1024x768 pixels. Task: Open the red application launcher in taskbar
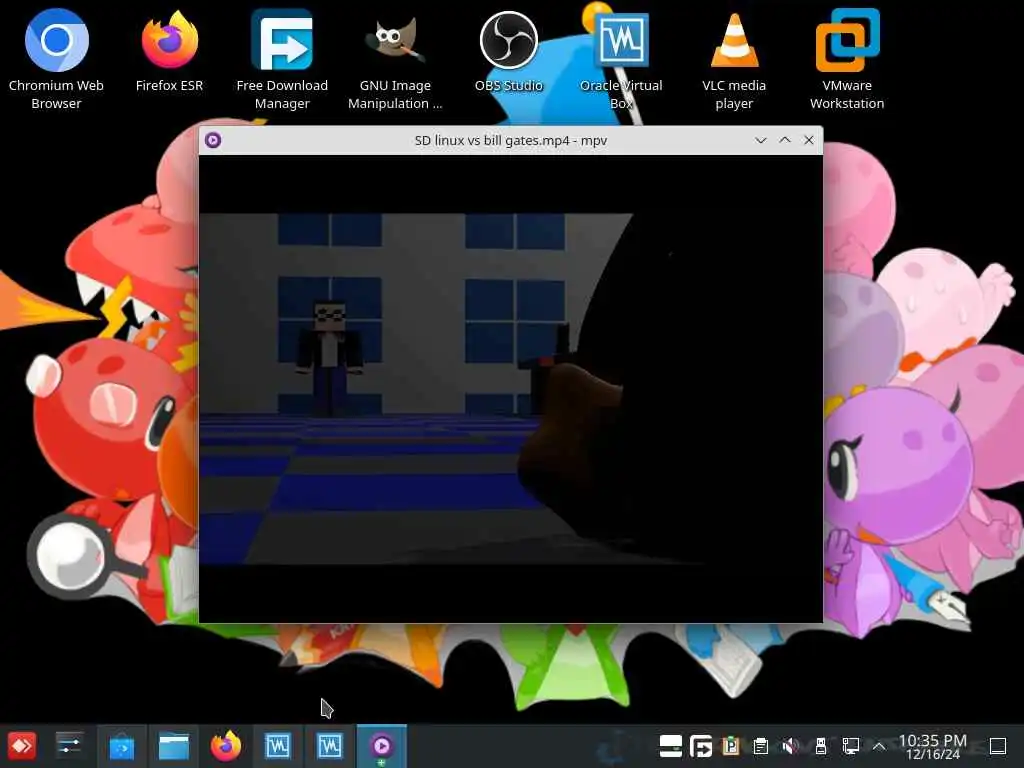(22, 746)
